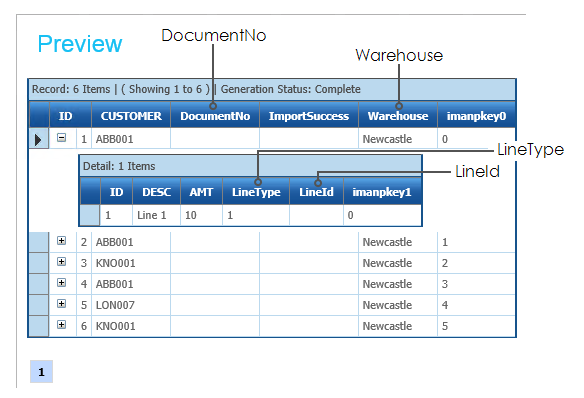Click the AMT detail column header
584x398 pixels.
click(201, 192)
